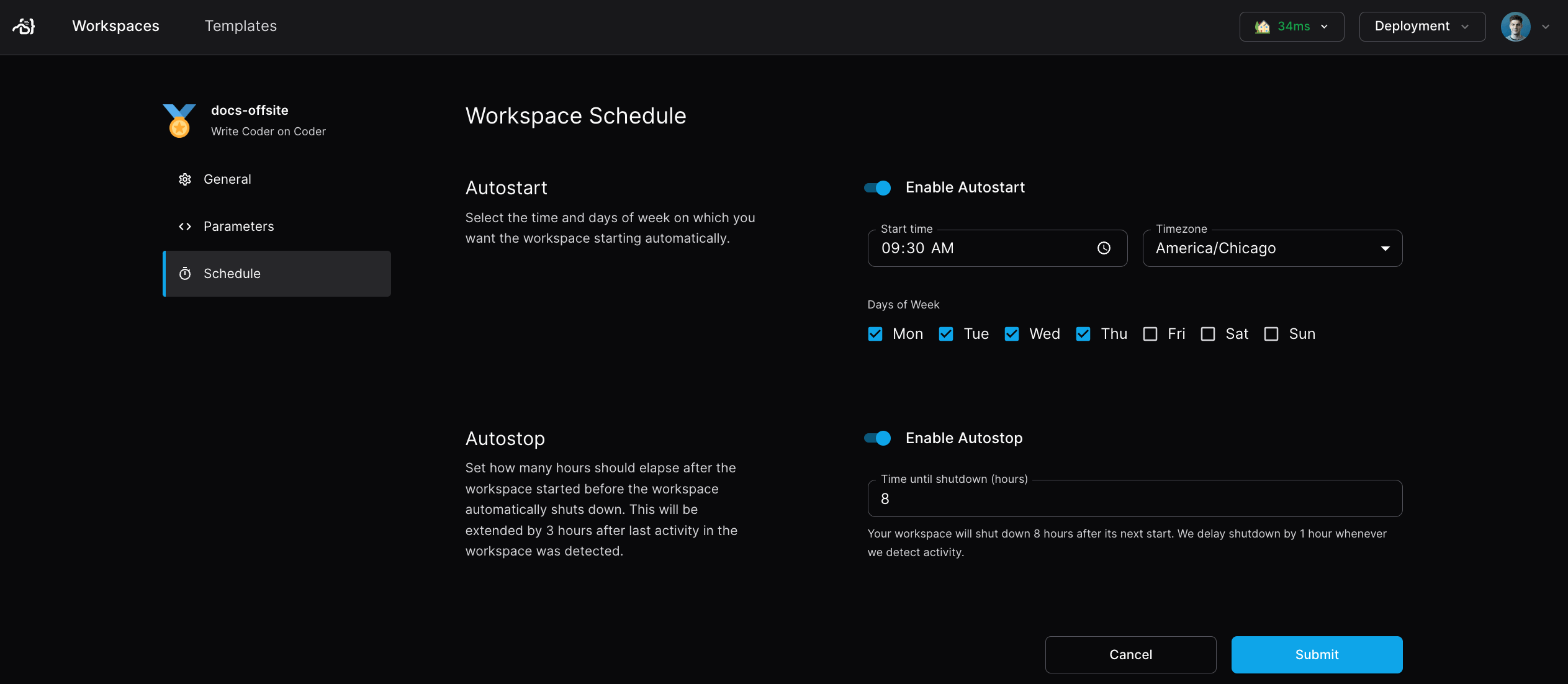Click the Submit button
This screenshot has width=1568, height=684.
[x=1317, y=654]
